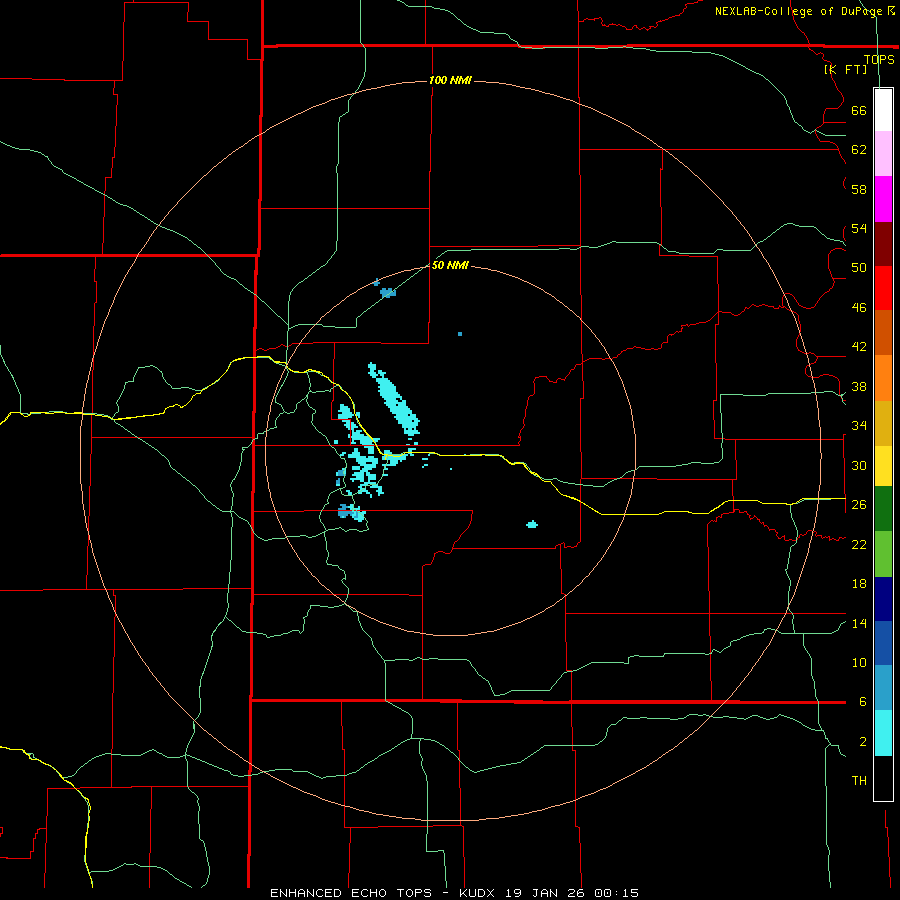Click the light pink legend swatch
Screen dimensions: 900x900
tap(883, 153)
